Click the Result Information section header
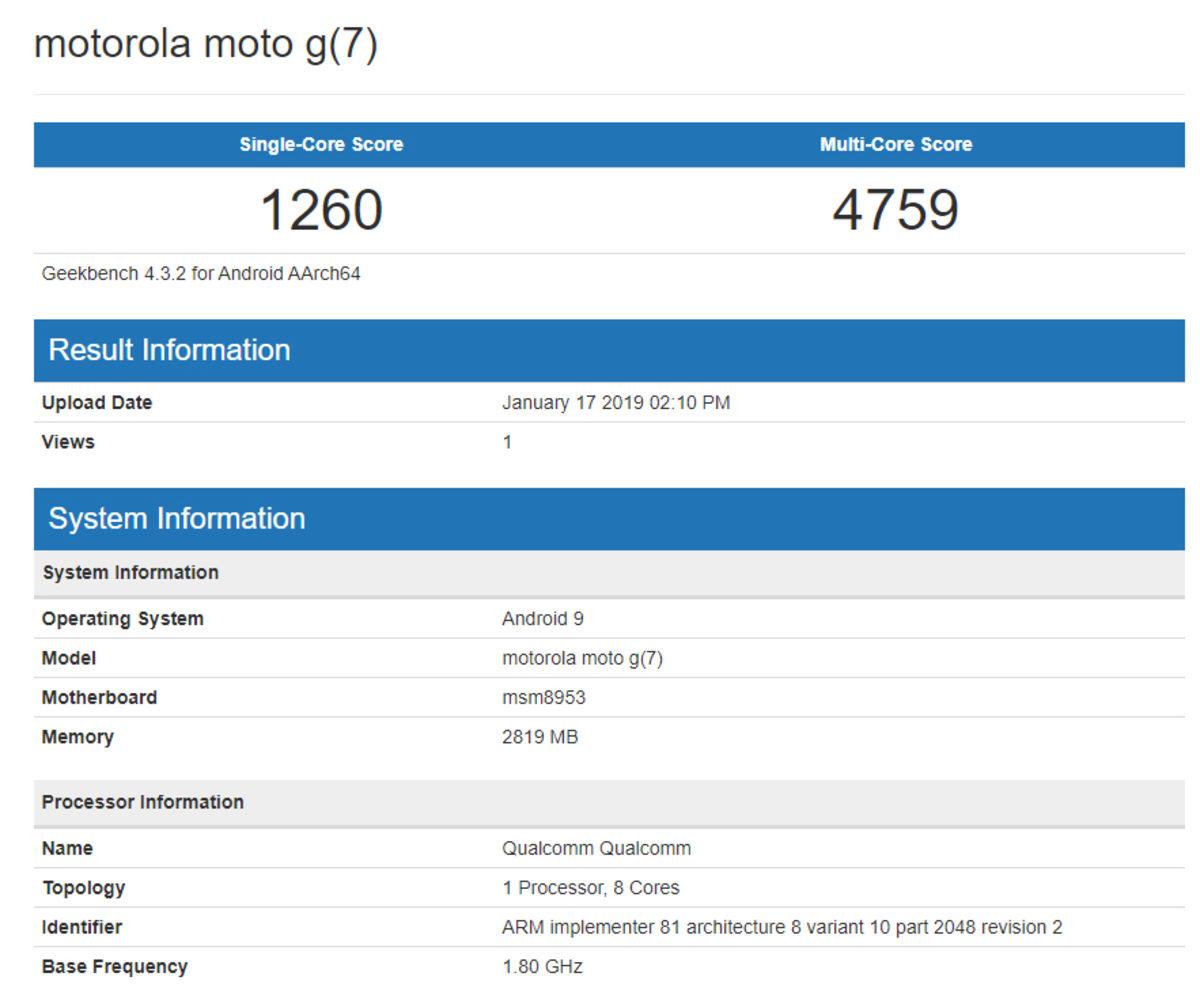This screenshot has width=1200, height=988. (170, 349)
